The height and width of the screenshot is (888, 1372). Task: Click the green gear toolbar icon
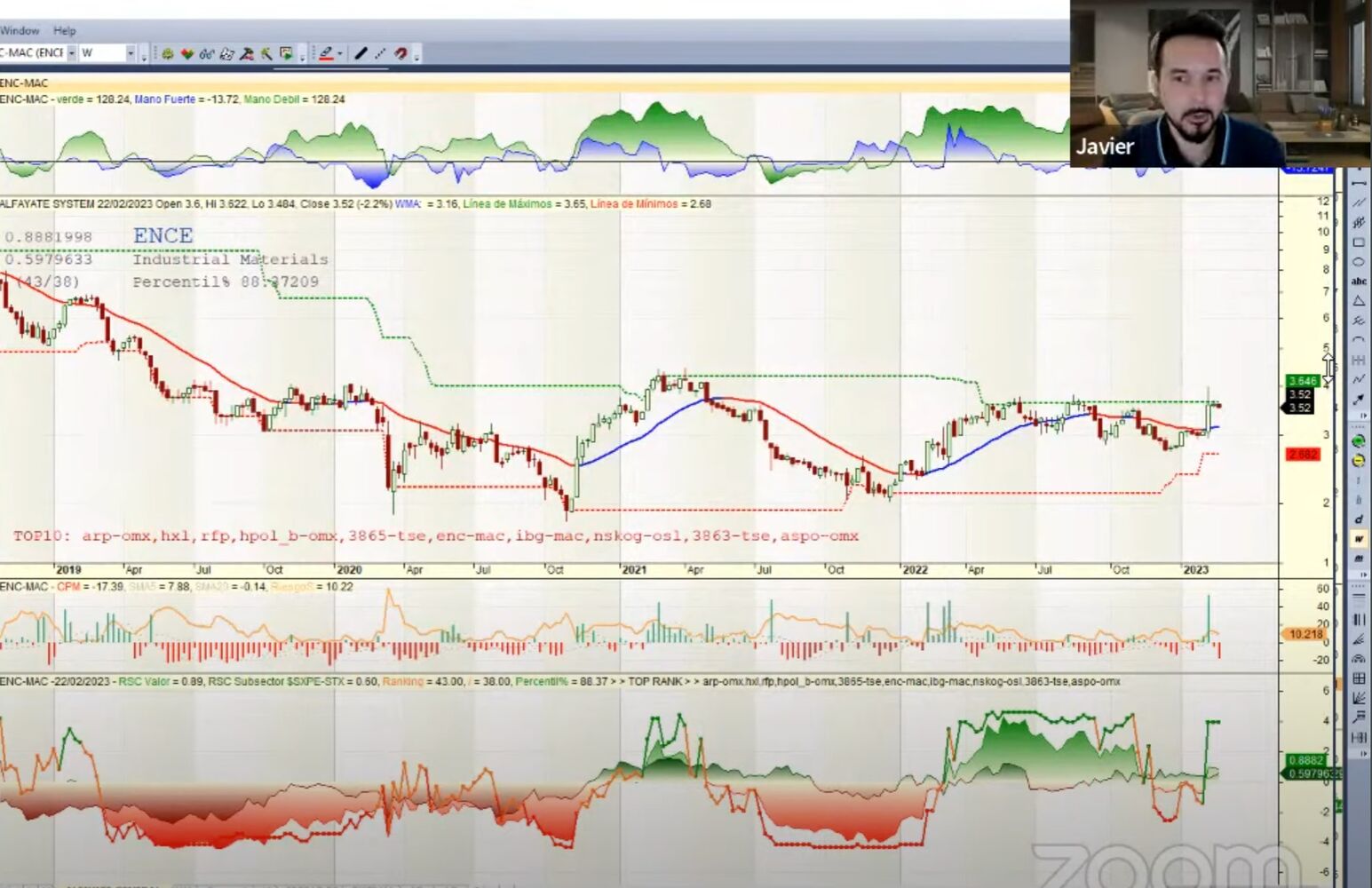(167, 54)
